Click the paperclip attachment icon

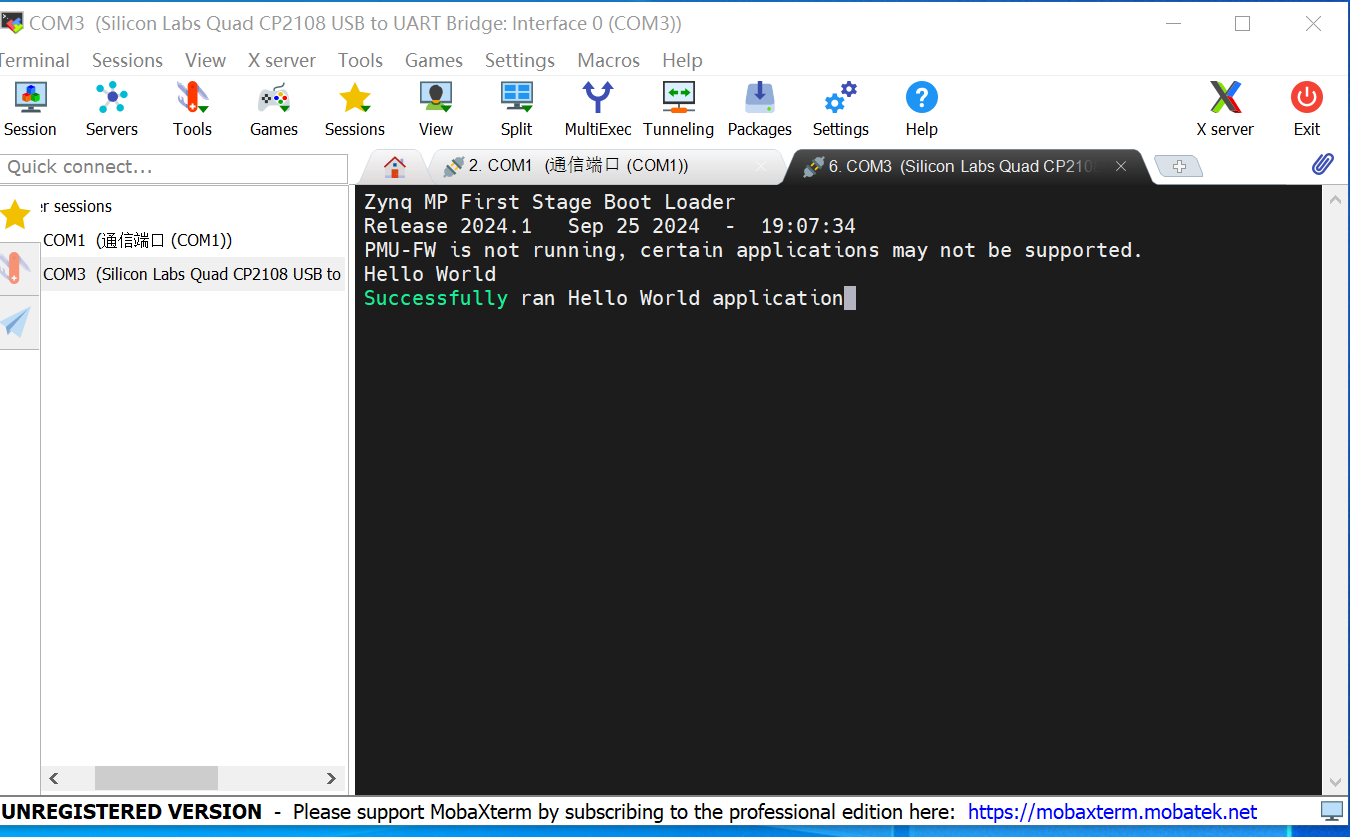pos(1323,165)
